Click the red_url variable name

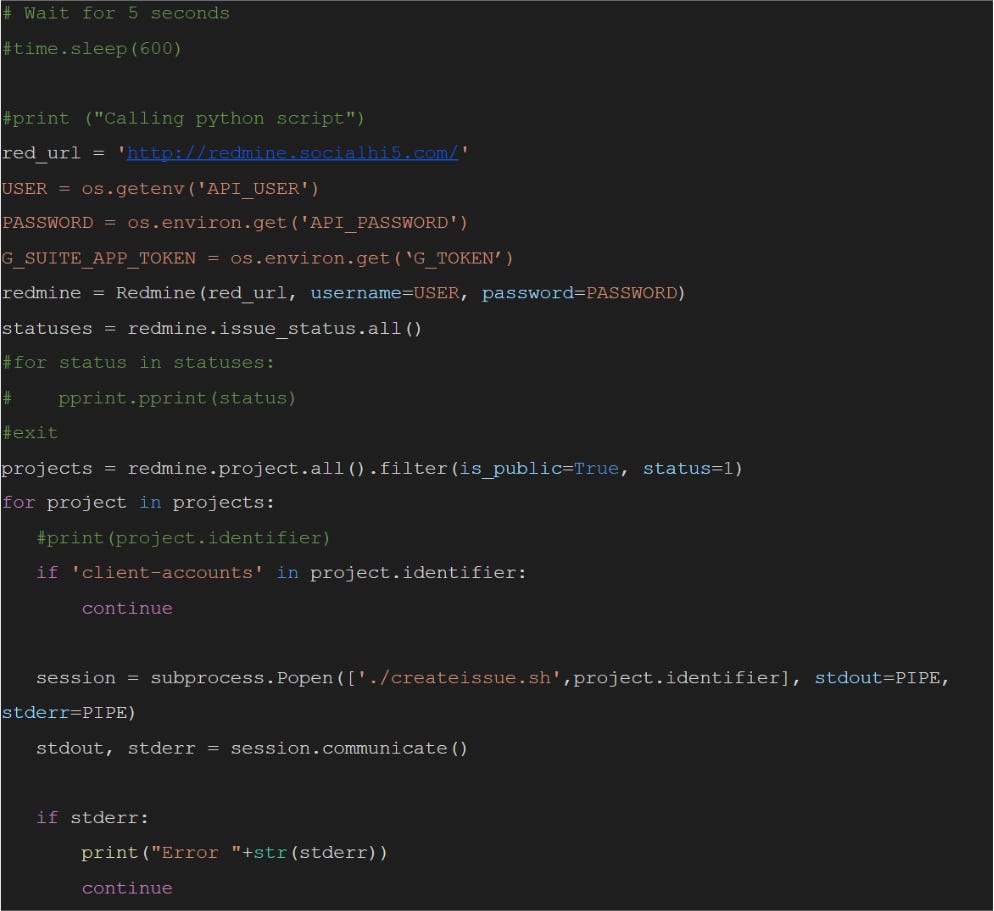(x=34, y=153)
